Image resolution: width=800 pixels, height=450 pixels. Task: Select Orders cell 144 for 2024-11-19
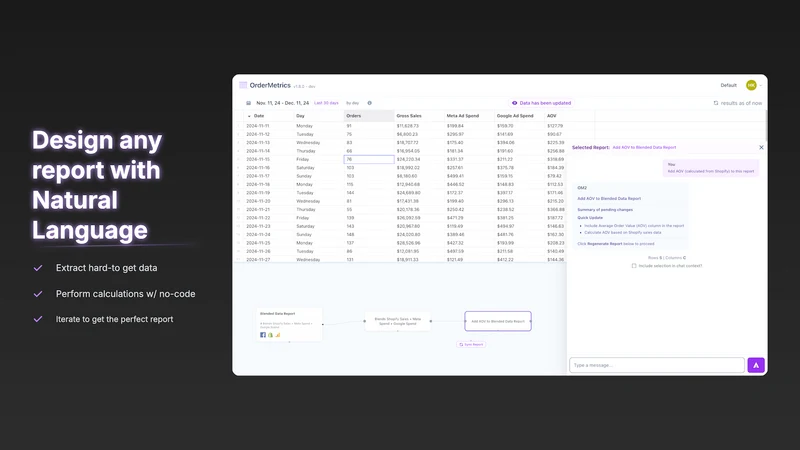pyautogui.click(x=369, y=193)
